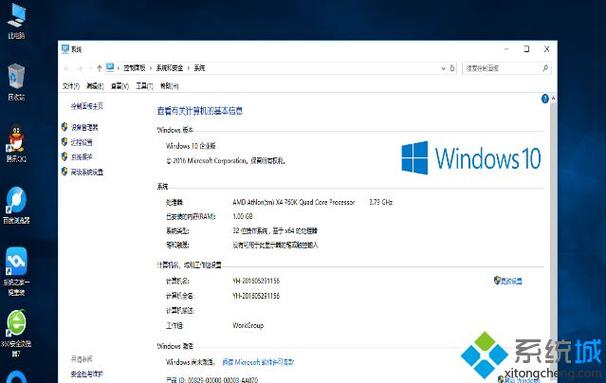Expand the chevron after 系统和安全 breadcrumb

pyautogui.click(x=189, y=68)
